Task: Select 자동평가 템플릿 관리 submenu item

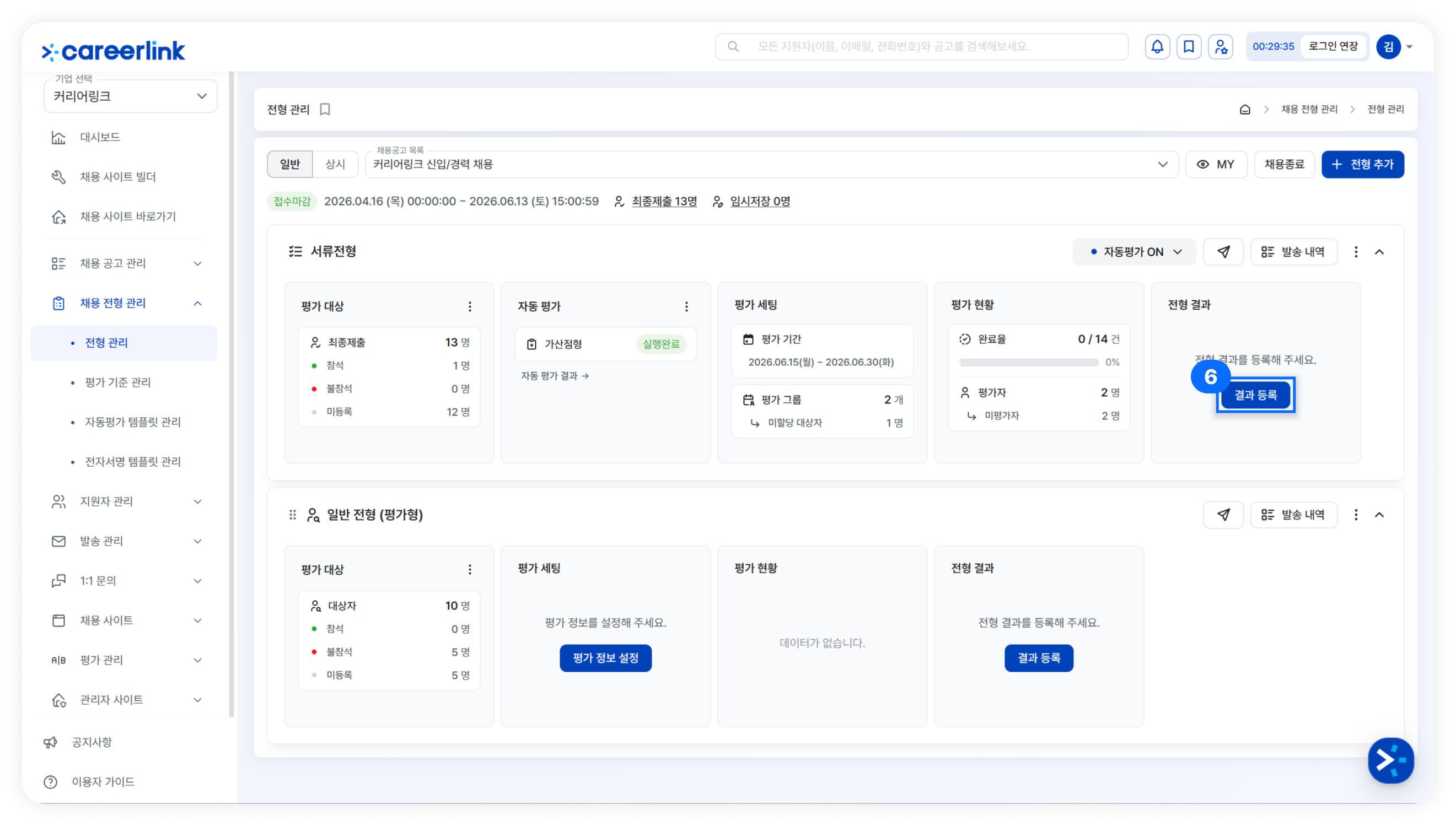Action: 133,422
